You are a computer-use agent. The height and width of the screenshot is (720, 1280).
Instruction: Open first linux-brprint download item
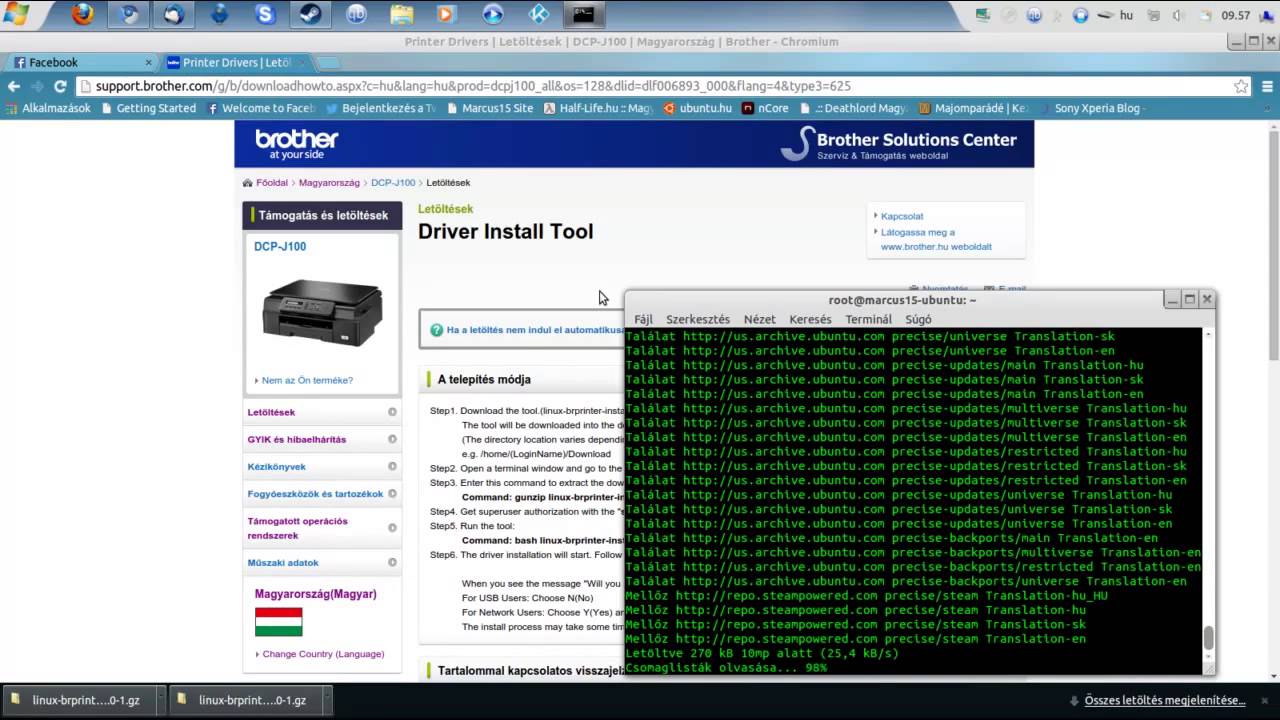tap(84, 701)
